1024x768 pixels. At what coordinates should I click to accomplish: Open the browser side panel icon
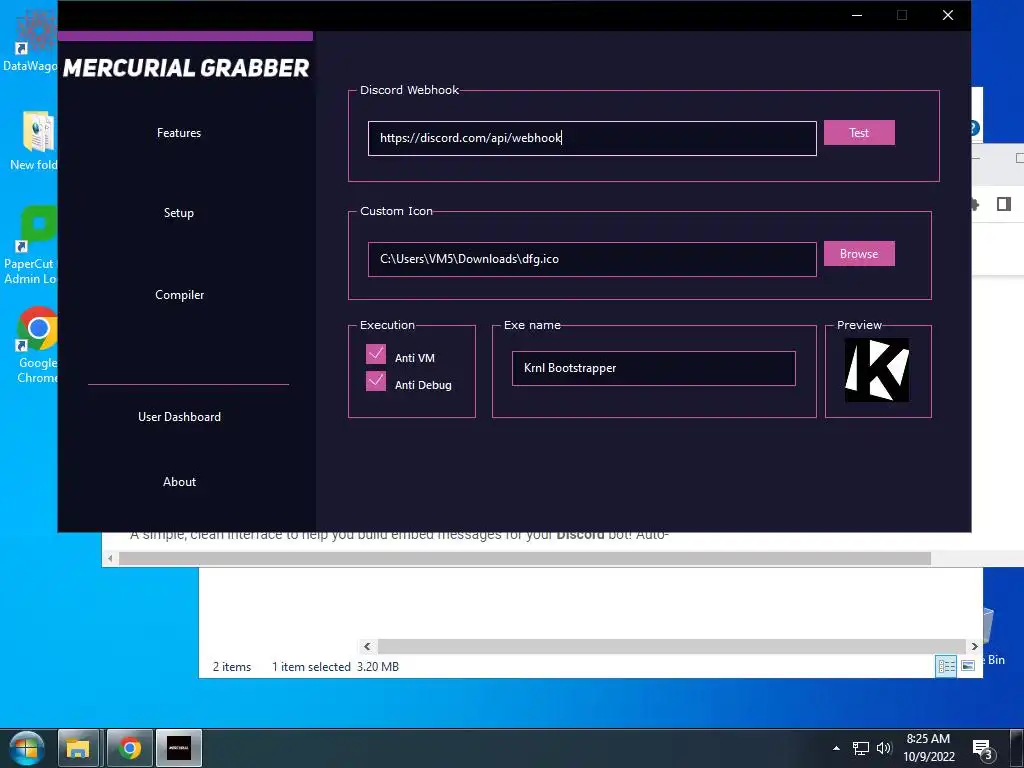(x=1004, y=204)
